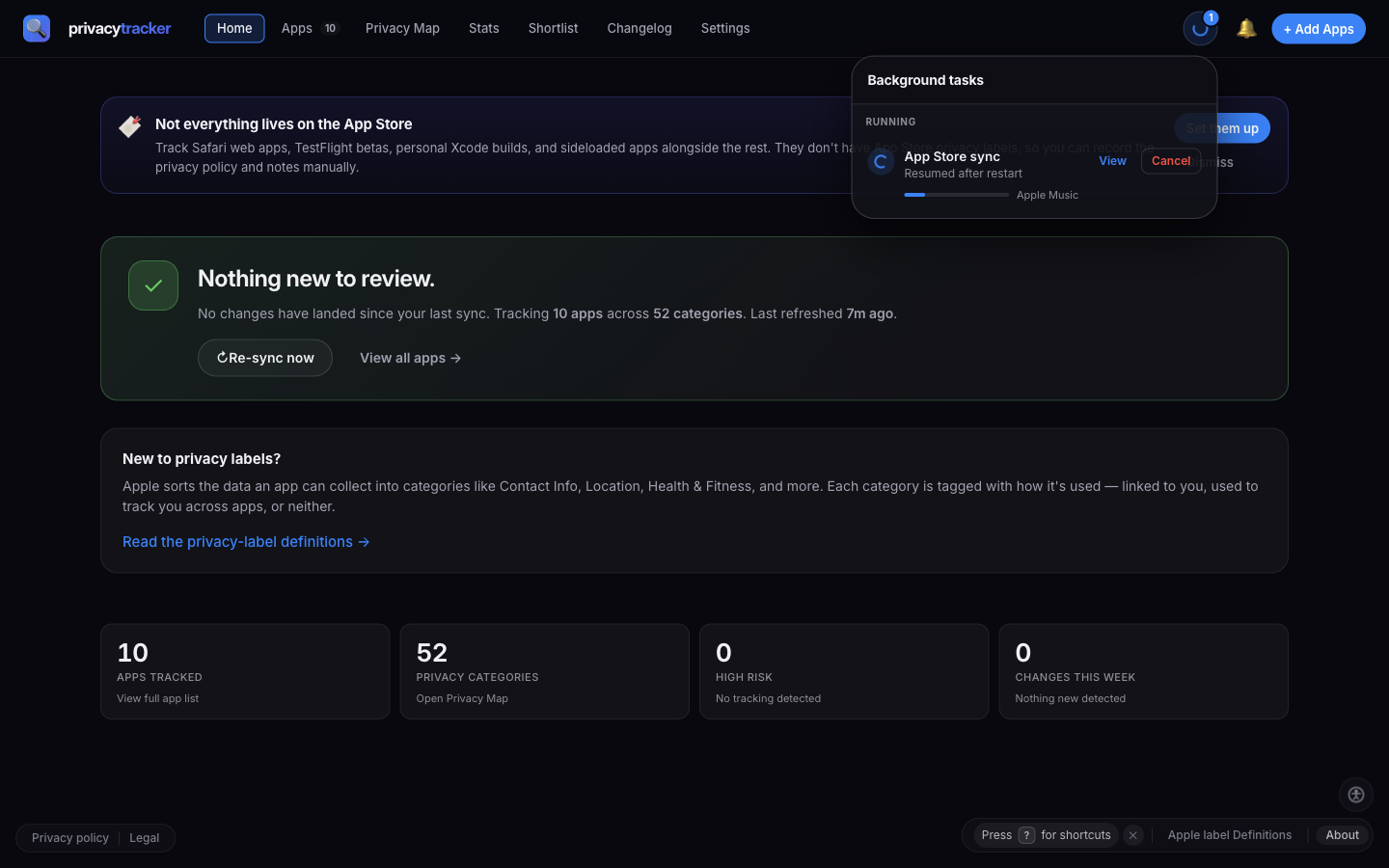Open the Changes This Week stat card
The height and width of the screenshot is (868, 1389).
[1144, 671]
